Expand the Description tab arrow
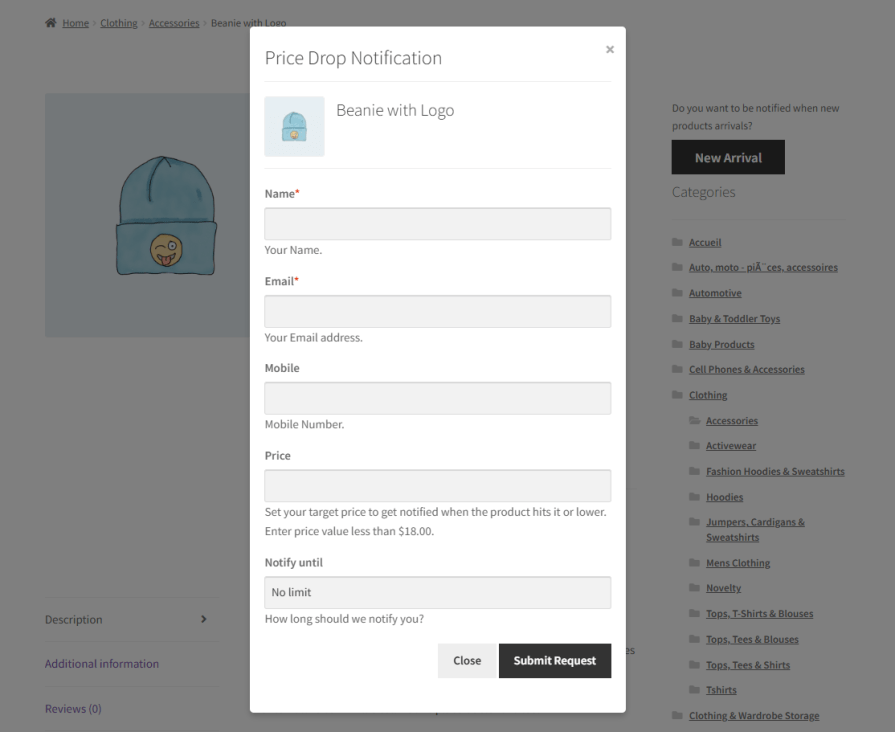This screenshot has width=895, height=732. pos(204,619)
